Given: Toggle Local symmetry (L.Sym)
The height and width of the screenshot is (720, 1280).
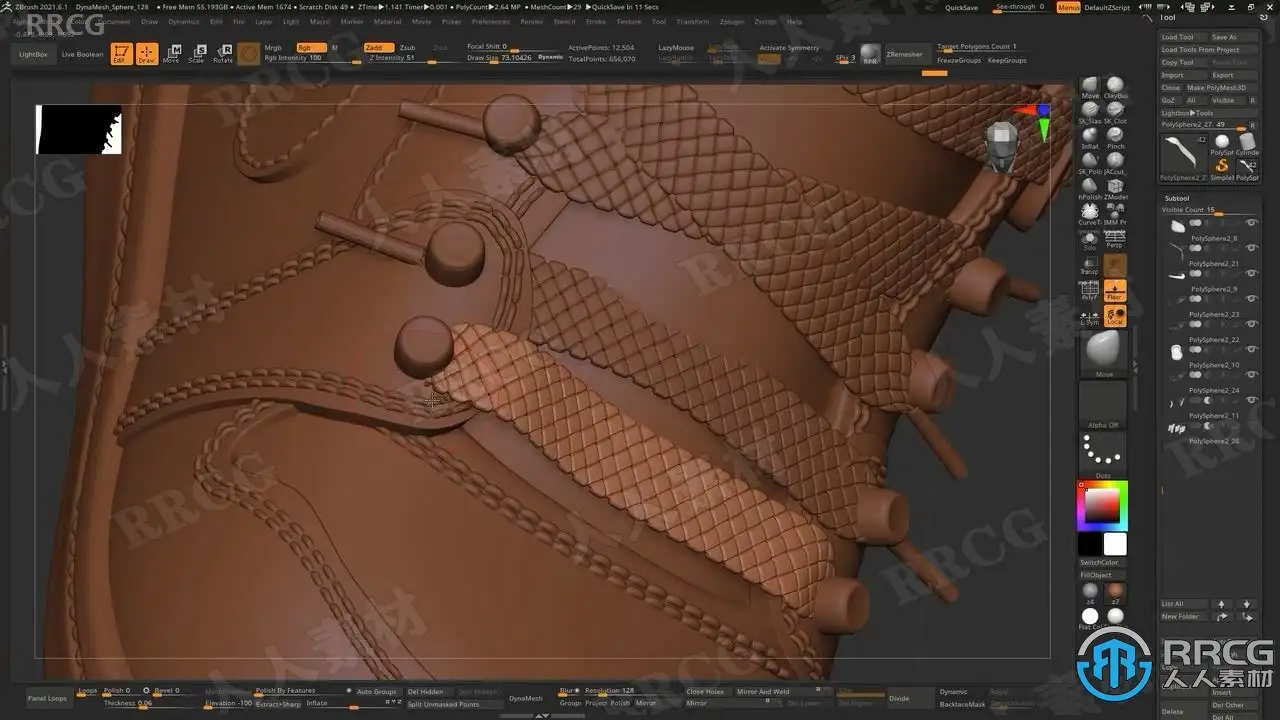Looking at the screenshot, I should [1090, 316].
